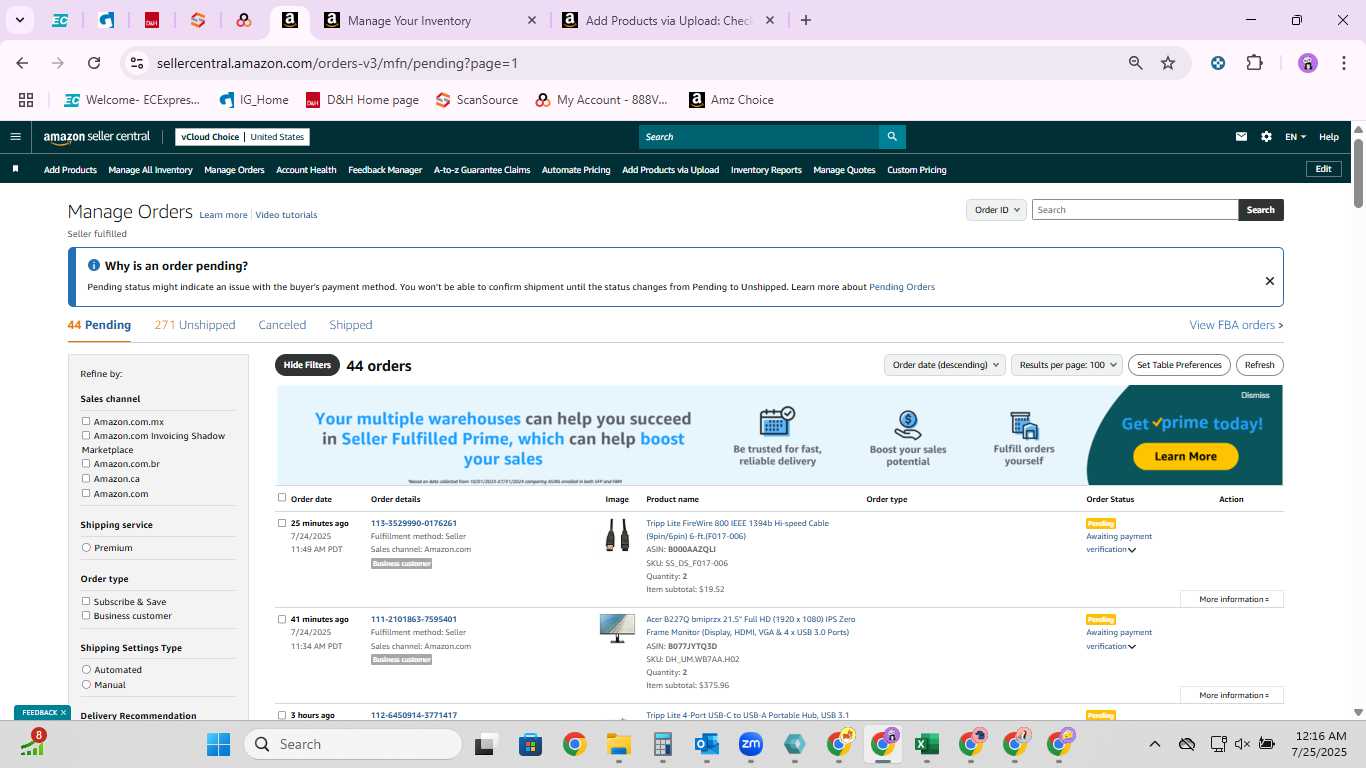
Task: Check the Subscribe & Save order type
Action: coord(86,602)
